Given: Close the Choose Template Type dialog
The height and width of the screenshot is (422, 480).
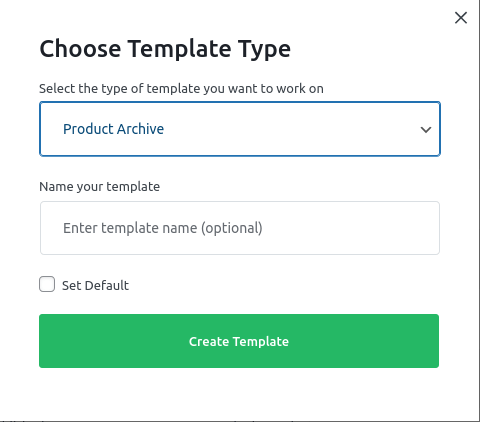Looking at the screenshot, I should [x=461, y=18].
